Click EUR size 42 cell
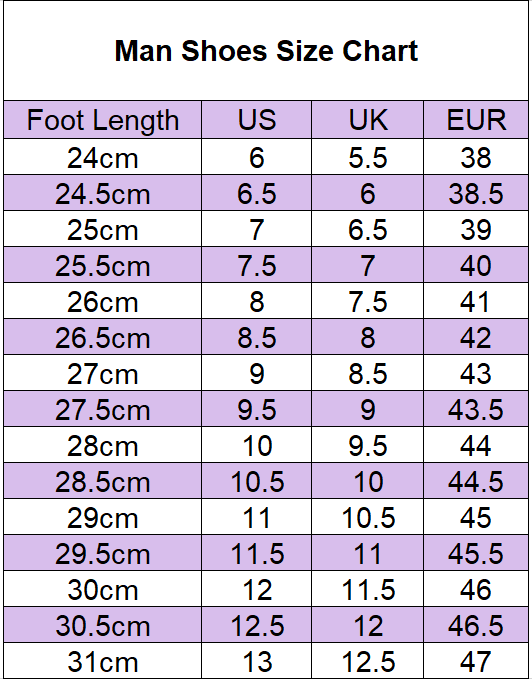 476,337
